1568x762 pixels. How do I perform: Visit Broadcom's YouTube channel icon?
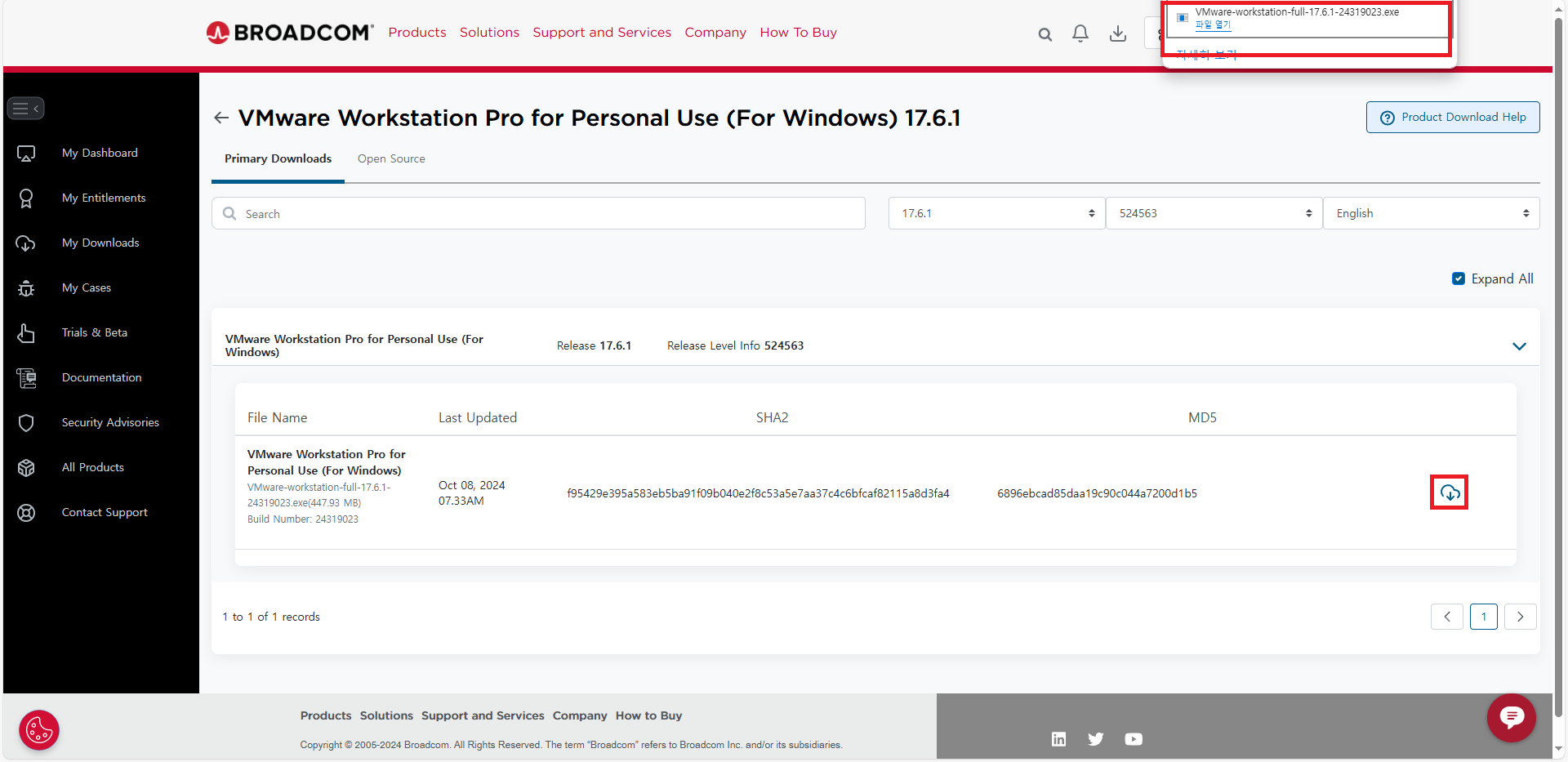pyautogui.click(x=1134, y=739)
